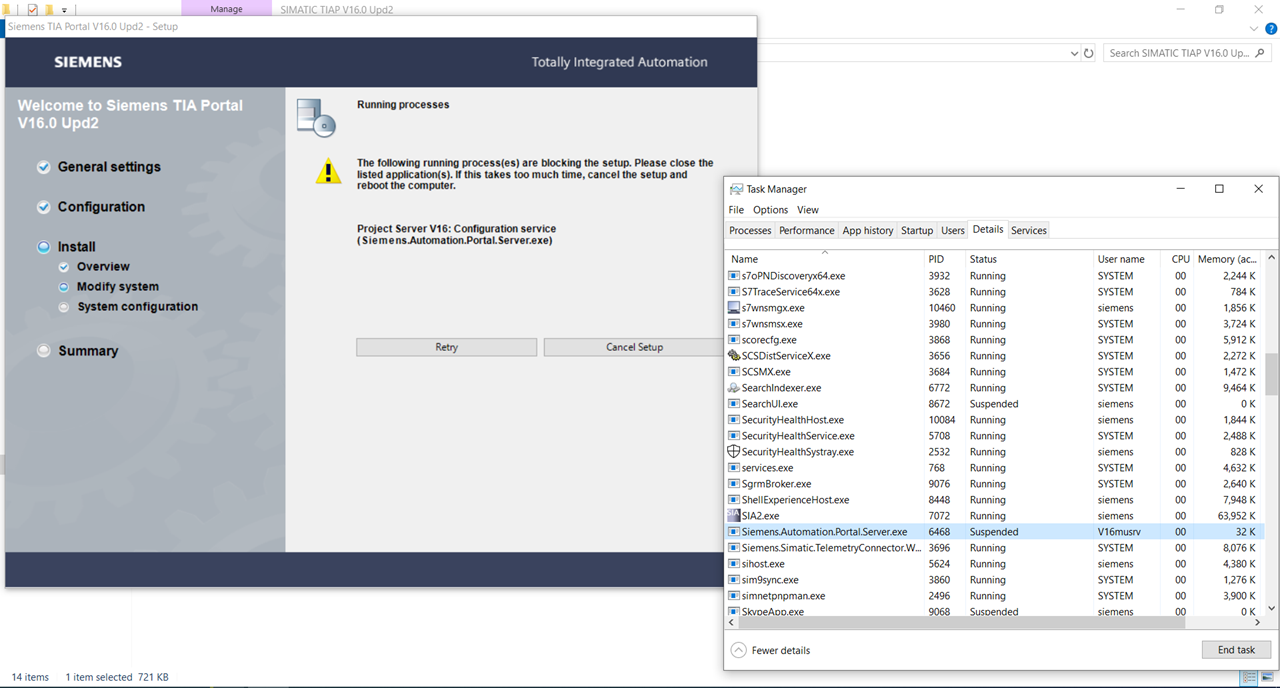The width and height of the screenshot is (1280, 688).
Task: Click the SIA2.exe application icon
Action: [x=734, y=516]
